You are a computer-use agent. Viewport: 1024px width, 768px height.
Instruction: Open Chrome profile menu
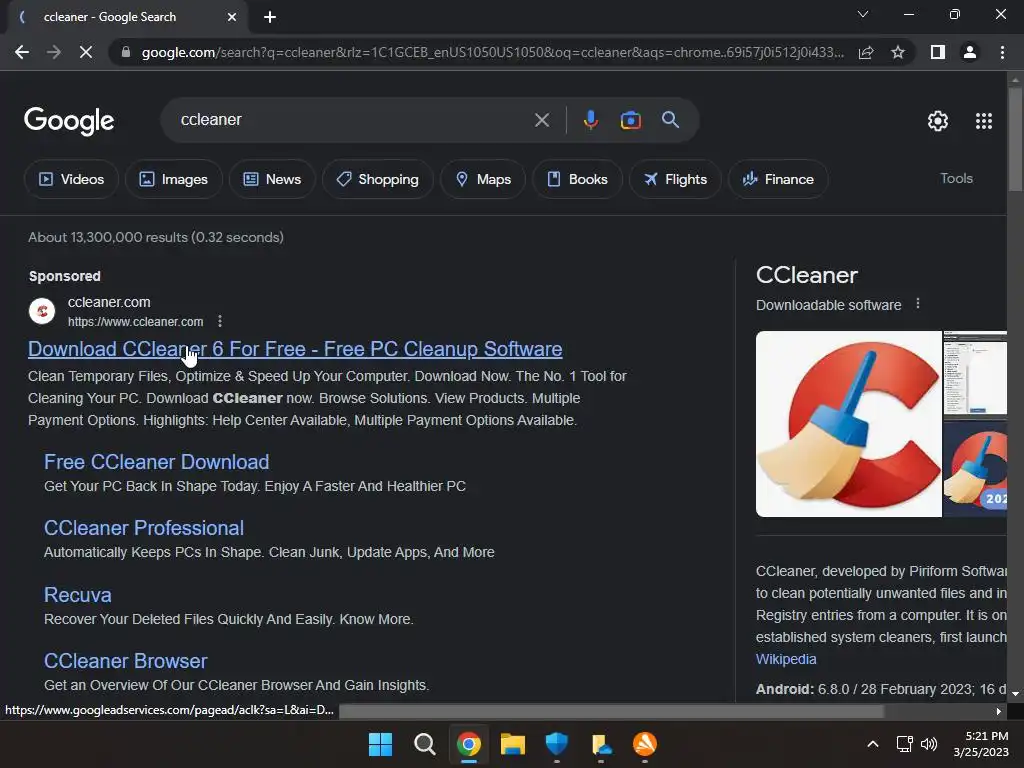coord(970,52)
